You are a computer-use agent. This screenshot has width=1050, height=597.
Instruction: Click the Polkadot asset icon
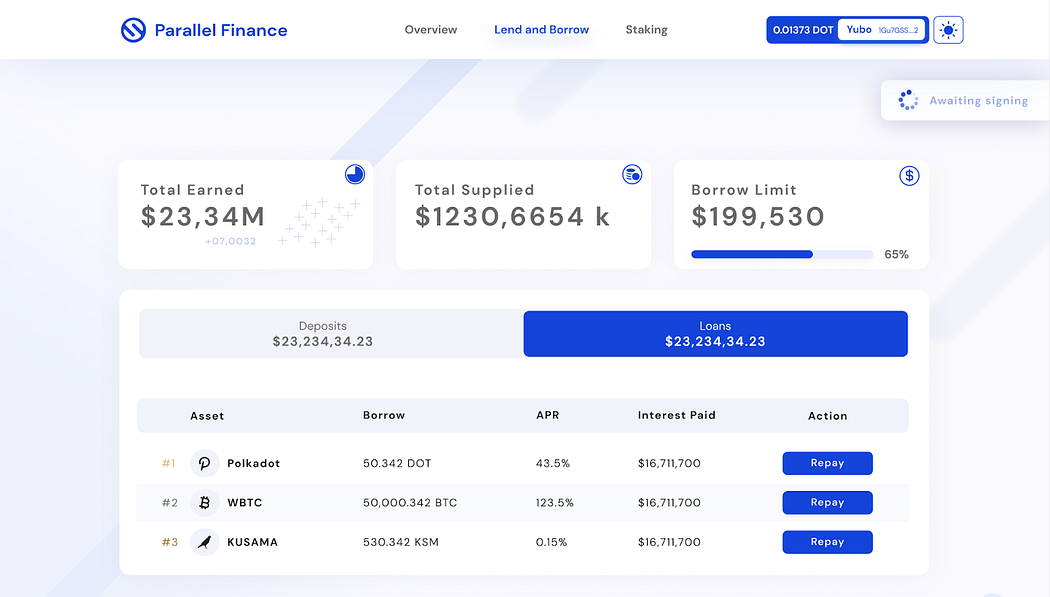[205, 463]
